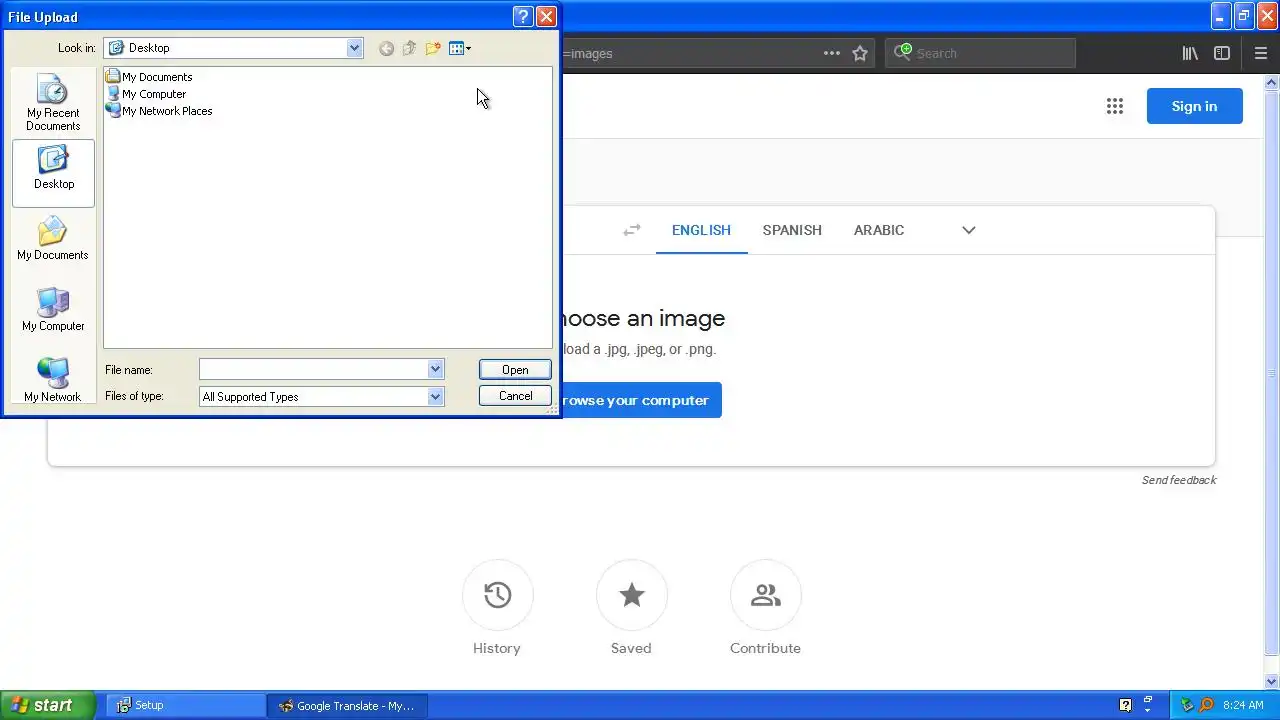Click the browser Search box
This screenshot has height=720, width=1280.
pos(980,53)
